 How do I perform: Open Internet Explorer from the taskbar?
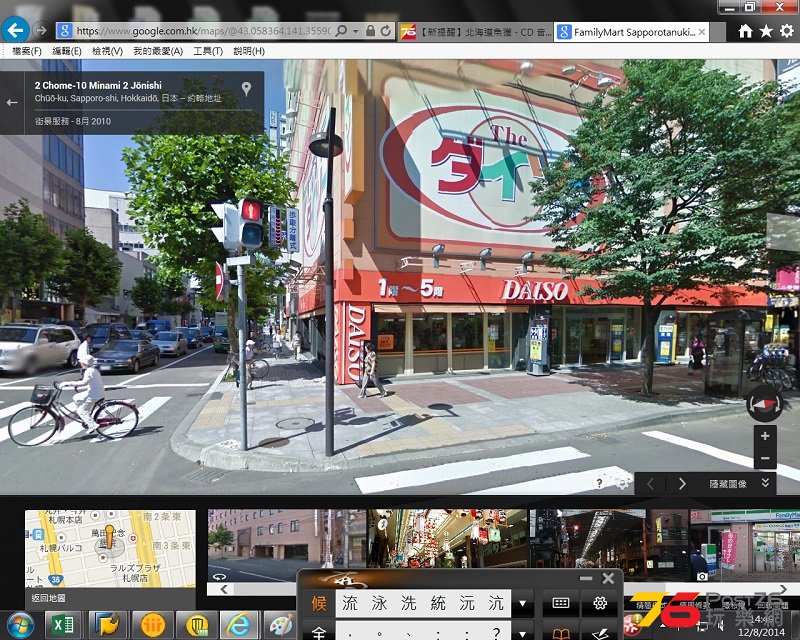tap(238, 625)
